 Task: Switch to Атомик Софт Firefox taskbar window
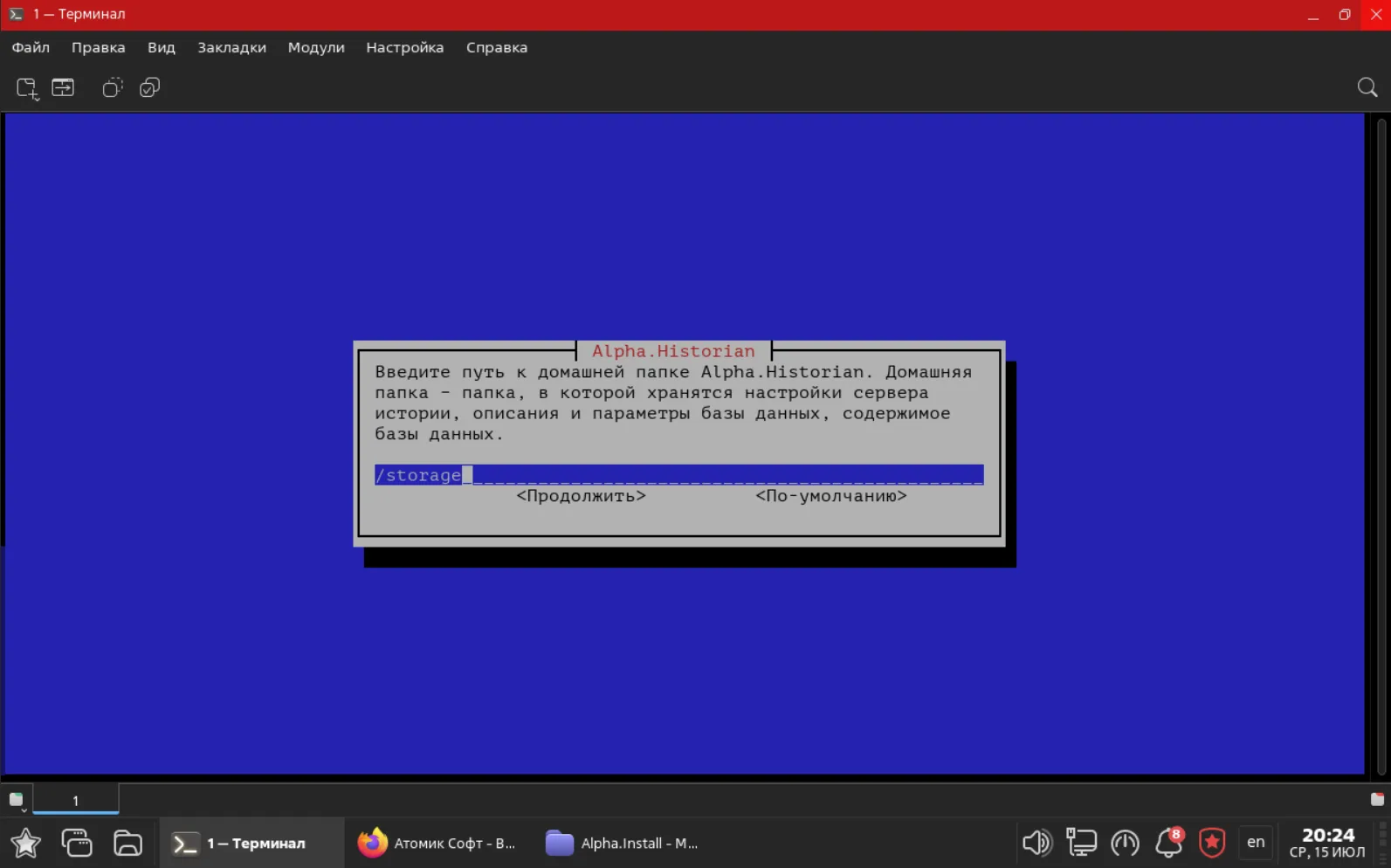[437, 843]
